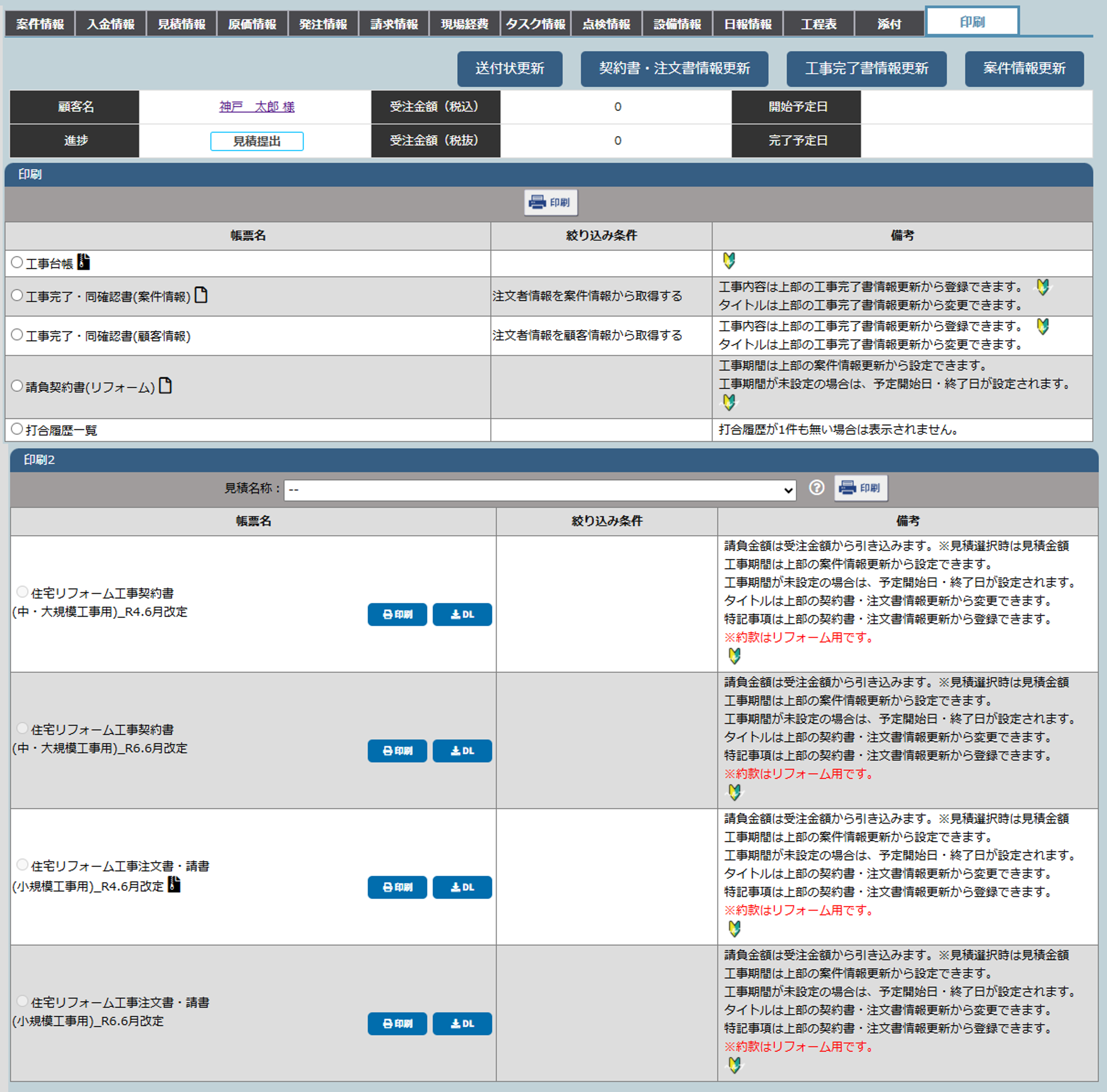This screenshot has width=1107, height=1092.
Task: Open the 見積名称 dropdown
Action: click(x=539, y=490)
